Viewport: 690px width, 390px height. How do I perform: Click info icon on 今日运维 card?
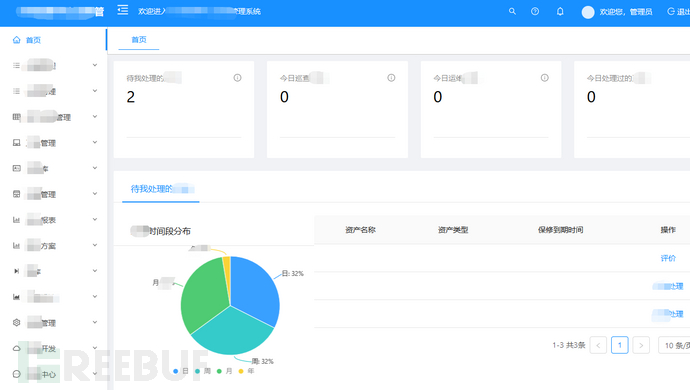544,78
